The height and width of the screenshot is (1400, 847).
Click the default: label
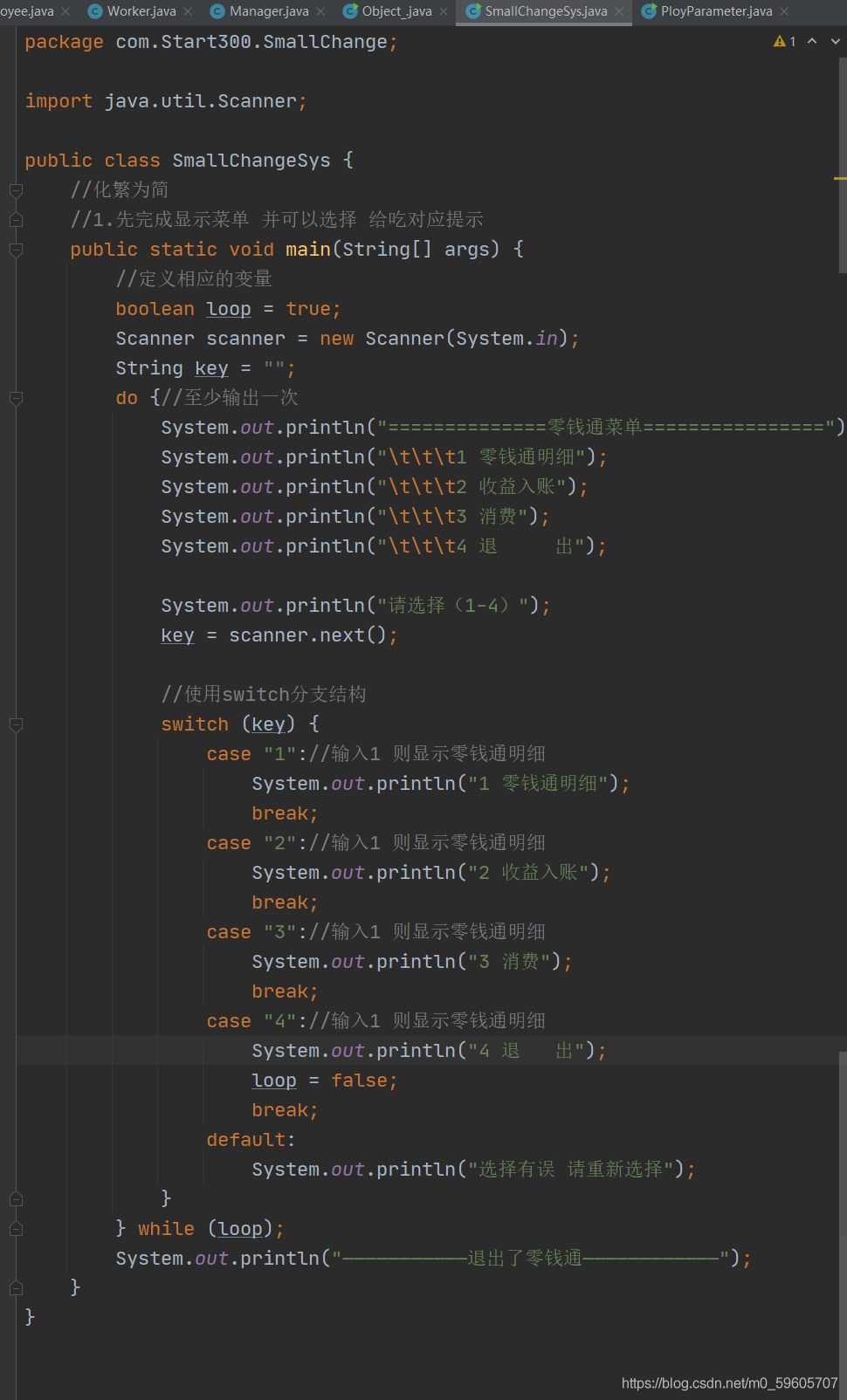tap(251, 1140)
